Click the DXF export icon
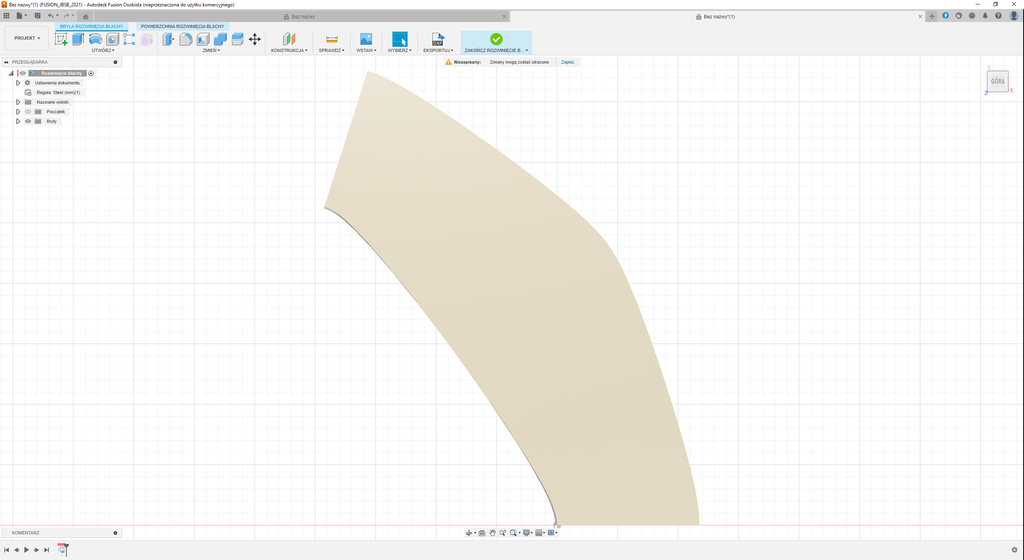The height and width of the screenshot is (560, 1024). (437, 39)
